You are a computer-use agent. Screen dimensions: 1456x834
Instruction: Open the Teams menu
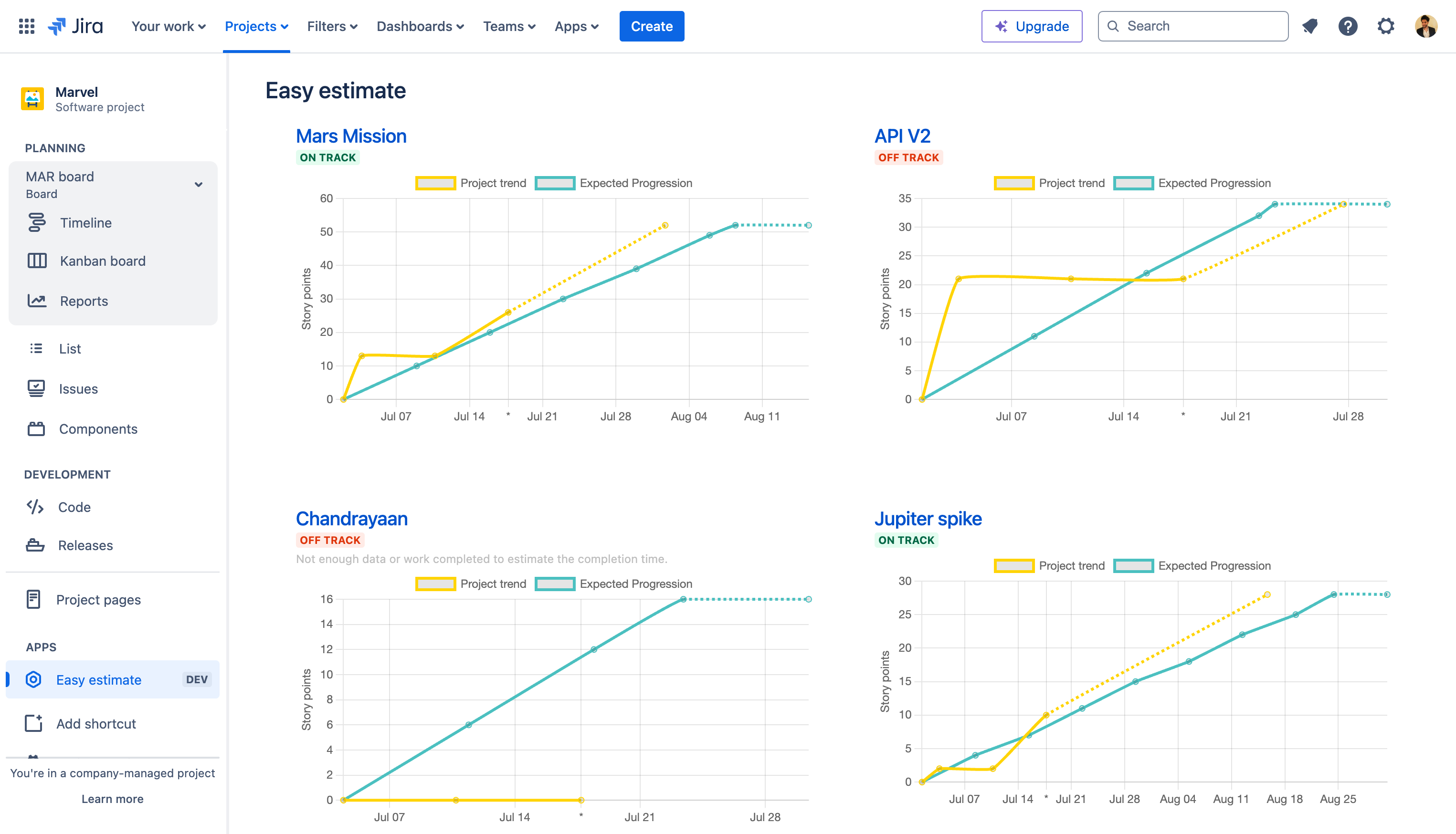click(x=509, y=26)
